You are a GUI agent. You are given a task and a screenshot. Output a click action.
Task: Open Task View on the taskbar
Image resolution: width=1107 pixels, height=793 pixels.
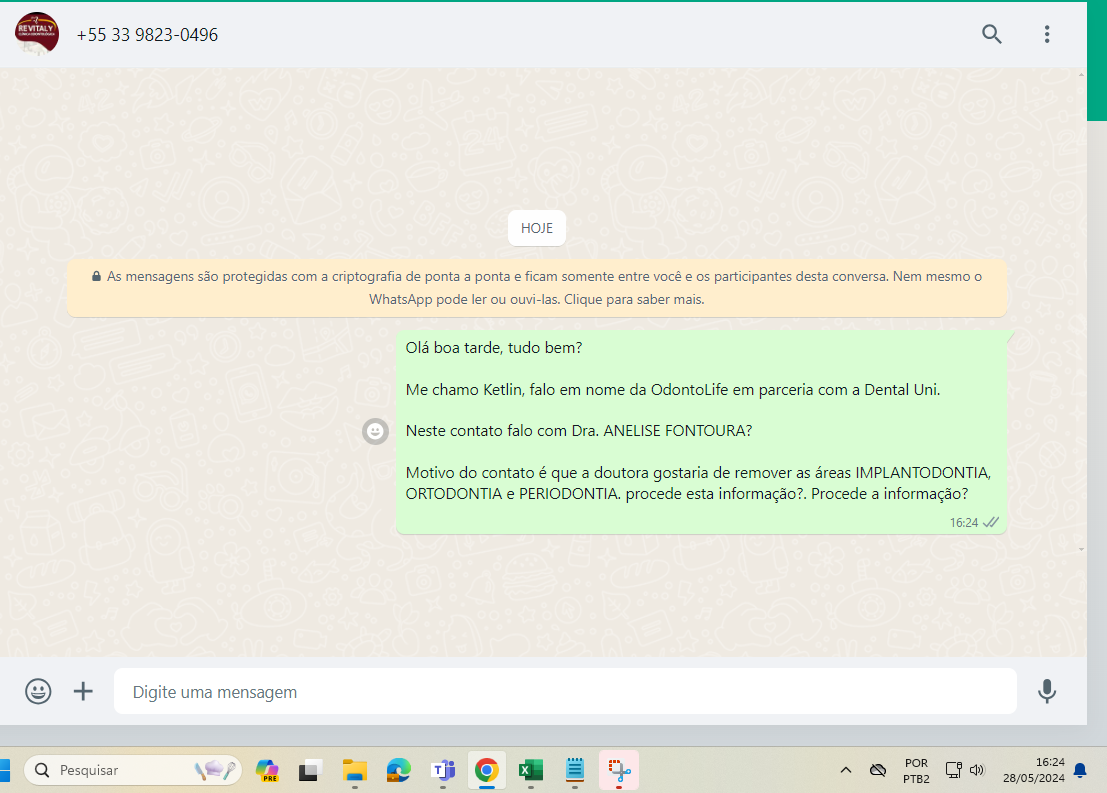pos(310,770)
